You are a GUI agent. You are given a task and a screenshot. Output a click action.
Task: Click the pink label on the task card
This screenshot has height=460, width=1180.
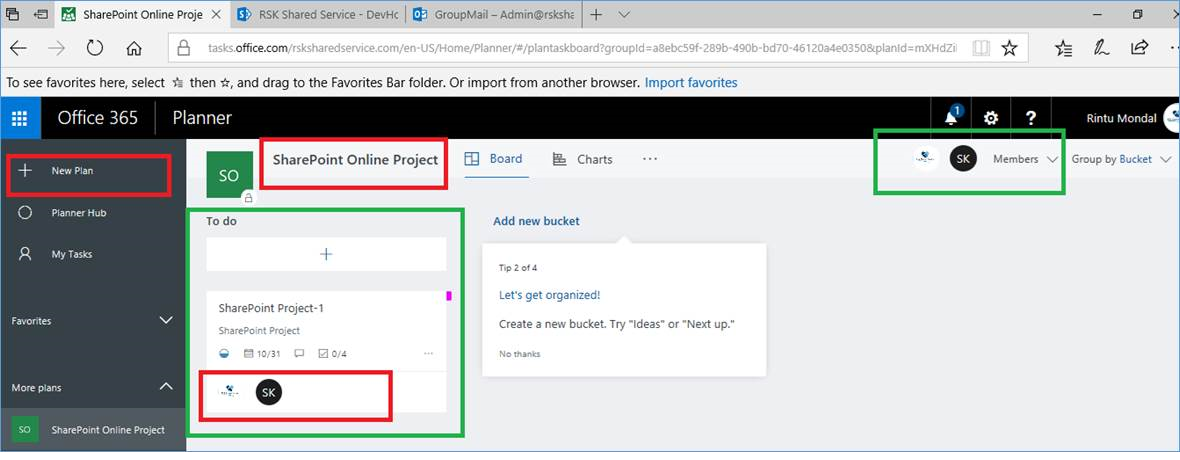(449, 297)
